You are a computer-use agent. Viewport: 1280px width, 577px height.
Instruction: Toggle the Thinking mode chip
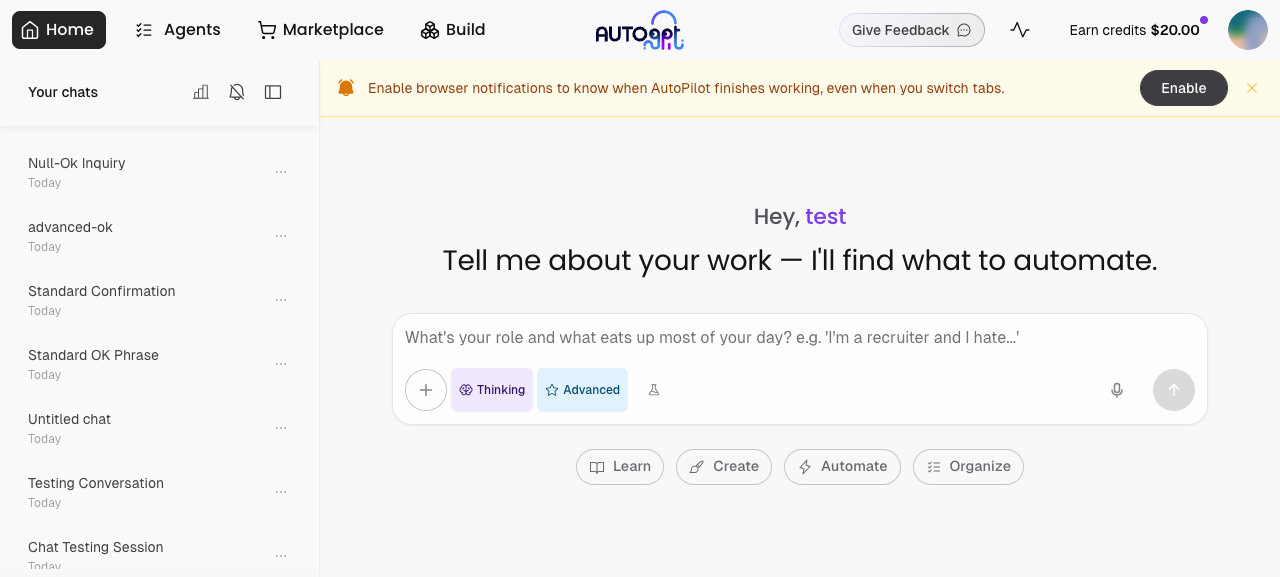click(492, 390)
